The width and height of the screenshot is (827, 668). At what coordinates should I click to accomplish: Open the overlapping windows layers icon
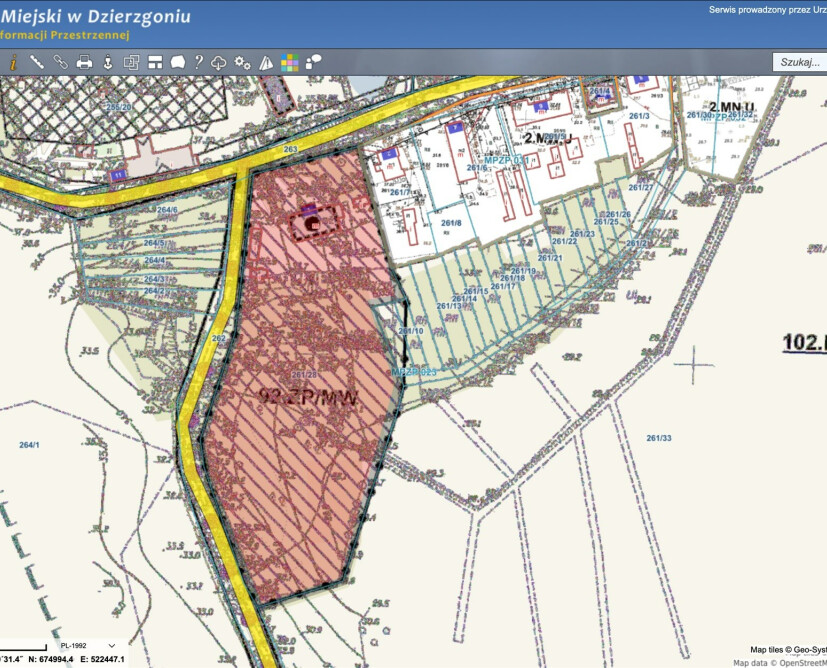point(131,62)
